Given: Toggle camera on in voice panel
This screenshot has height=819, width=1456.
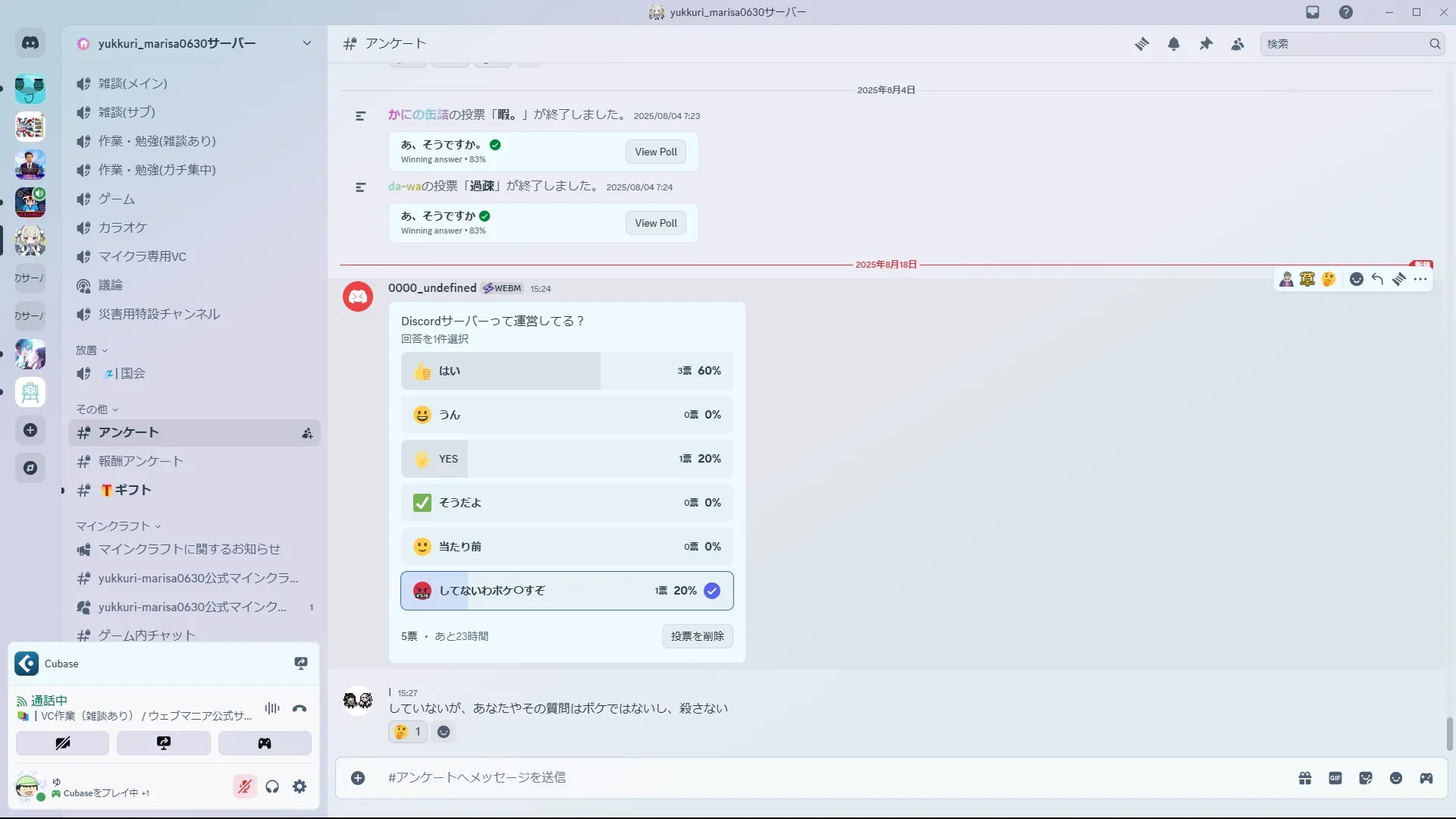Looking at the screenshot, I should pyautogui.click(x=62, y=743).
